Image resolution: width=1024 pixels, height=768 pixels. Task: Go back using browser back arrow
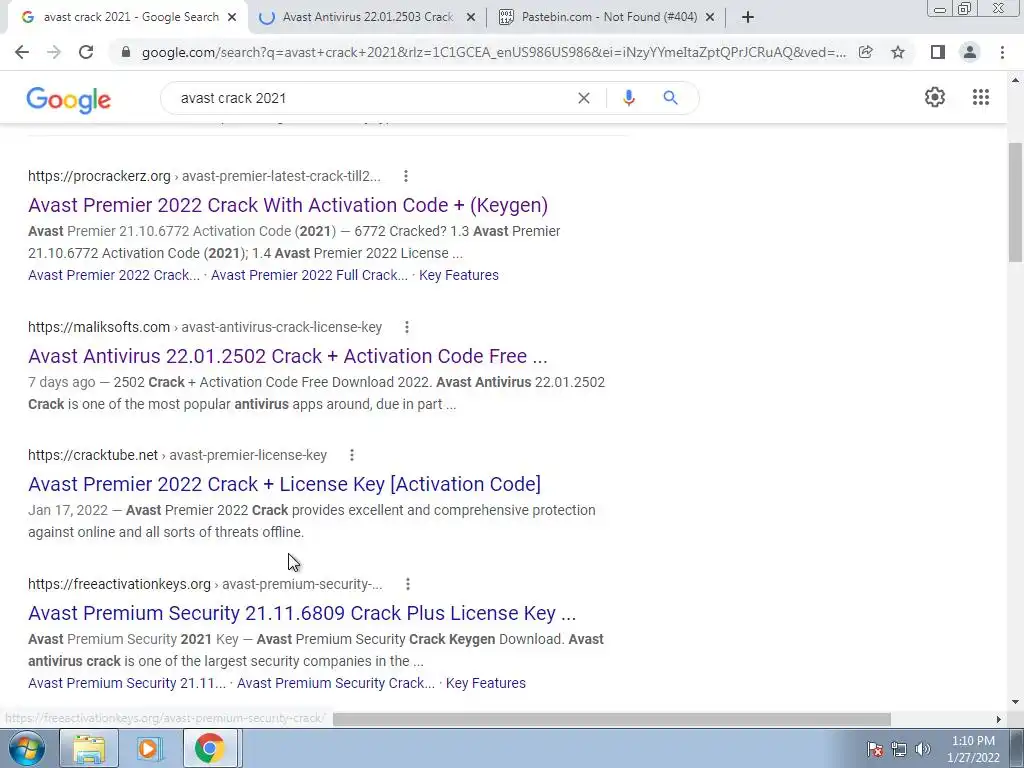(x=22, y=52)
